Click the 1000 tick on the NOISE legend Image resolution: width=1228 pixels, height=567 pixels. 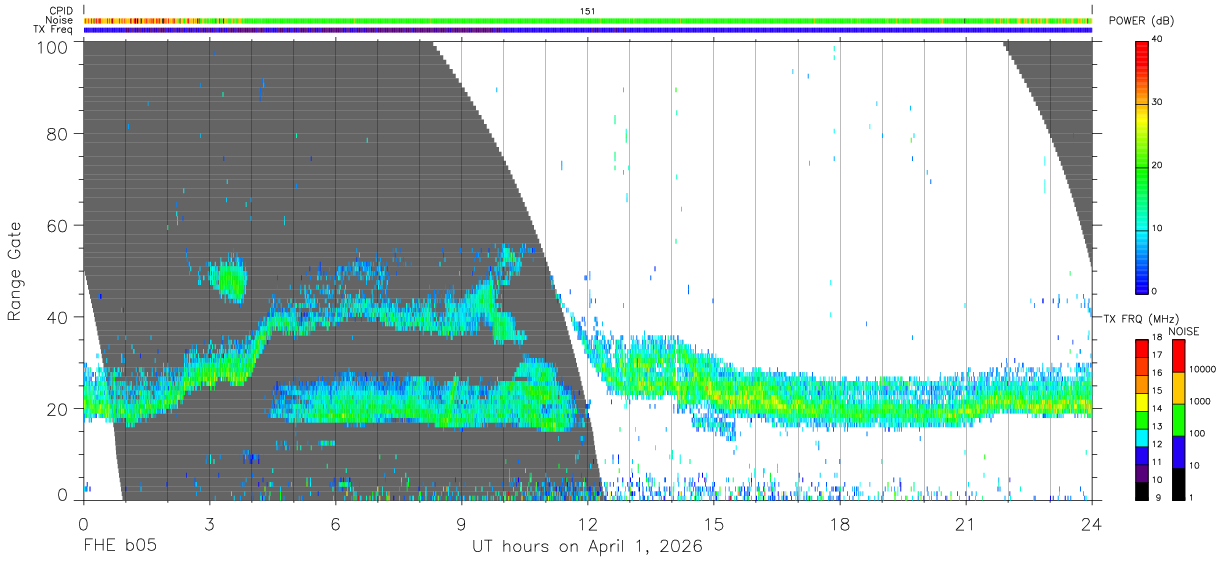click(x=1199, y=401)
